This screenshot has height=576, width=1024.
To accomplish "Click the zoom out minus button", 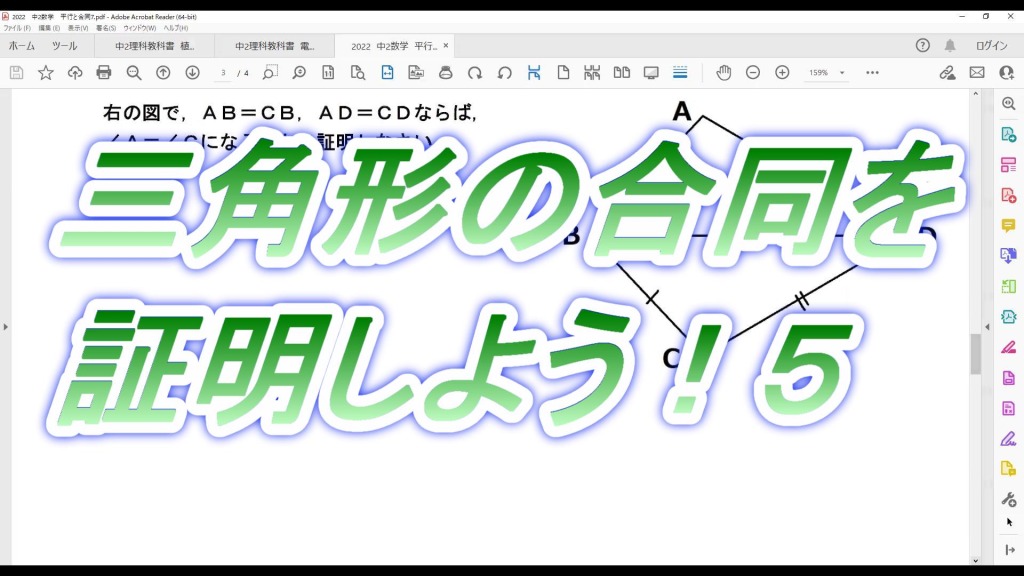I will [753, 73].
